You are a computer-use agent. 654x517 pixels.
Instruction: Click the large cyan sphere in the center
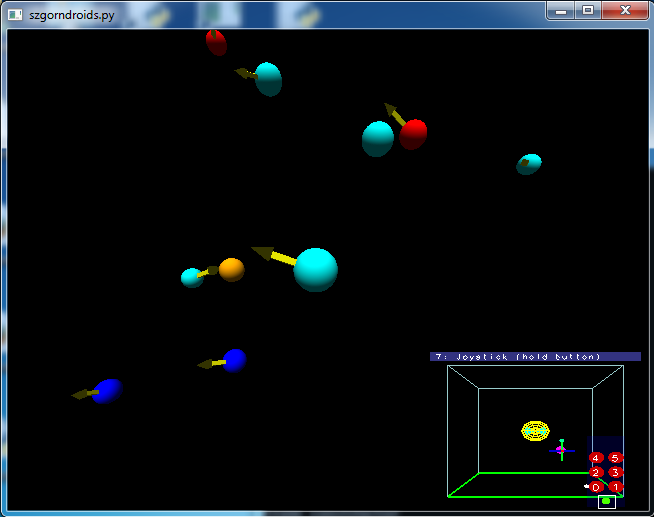[315, 270]
